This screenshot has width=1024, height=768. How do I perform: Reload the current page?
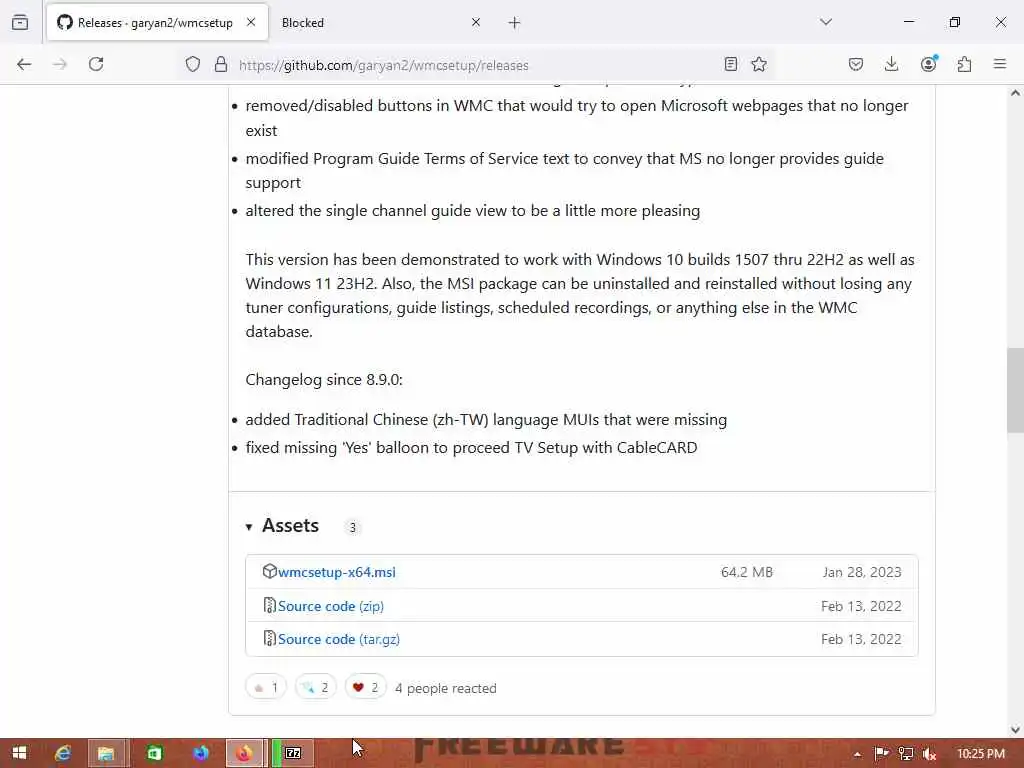click(96, 64)
